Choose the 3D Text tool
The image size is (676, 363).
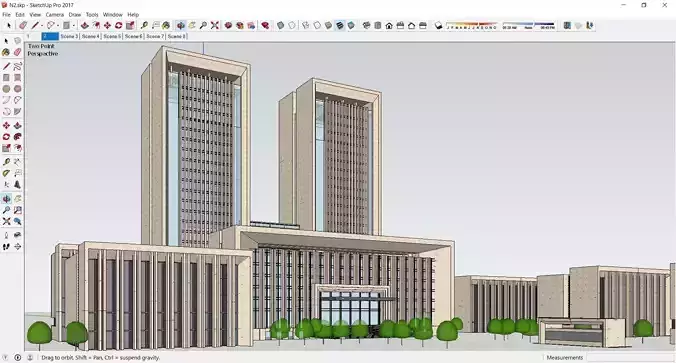coord(18,185)
